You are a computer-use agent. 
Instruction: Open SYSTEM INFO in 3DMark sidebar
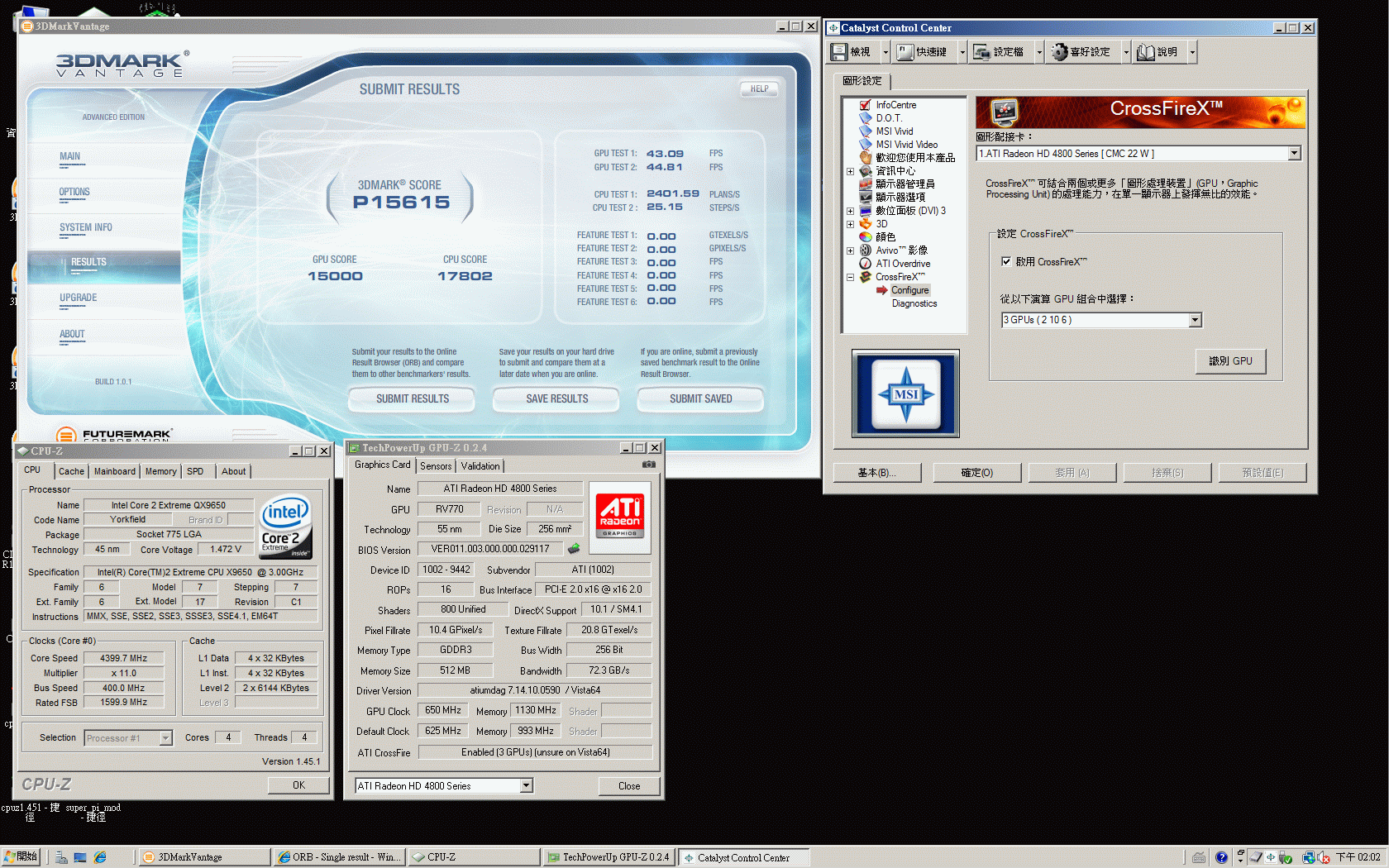[86, 227]
